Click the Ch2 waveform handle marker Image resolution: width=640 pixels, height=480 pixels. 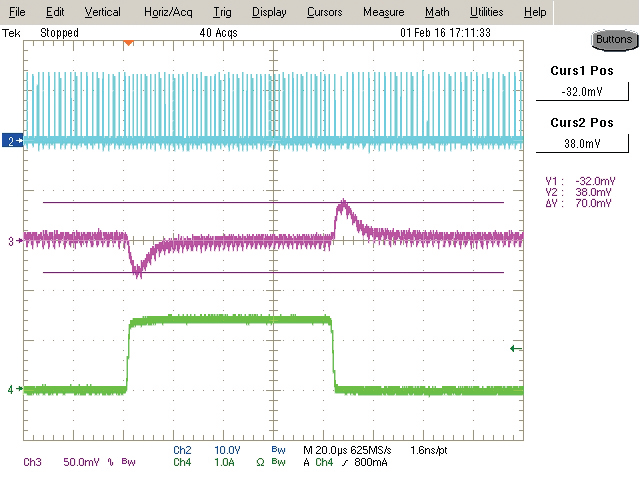12,142
